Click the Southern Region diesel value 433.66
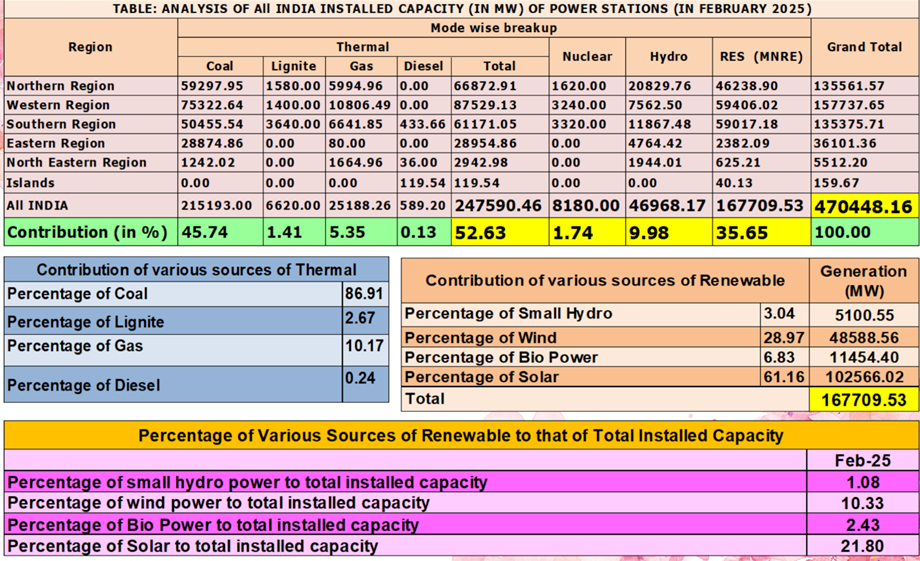 423,125
